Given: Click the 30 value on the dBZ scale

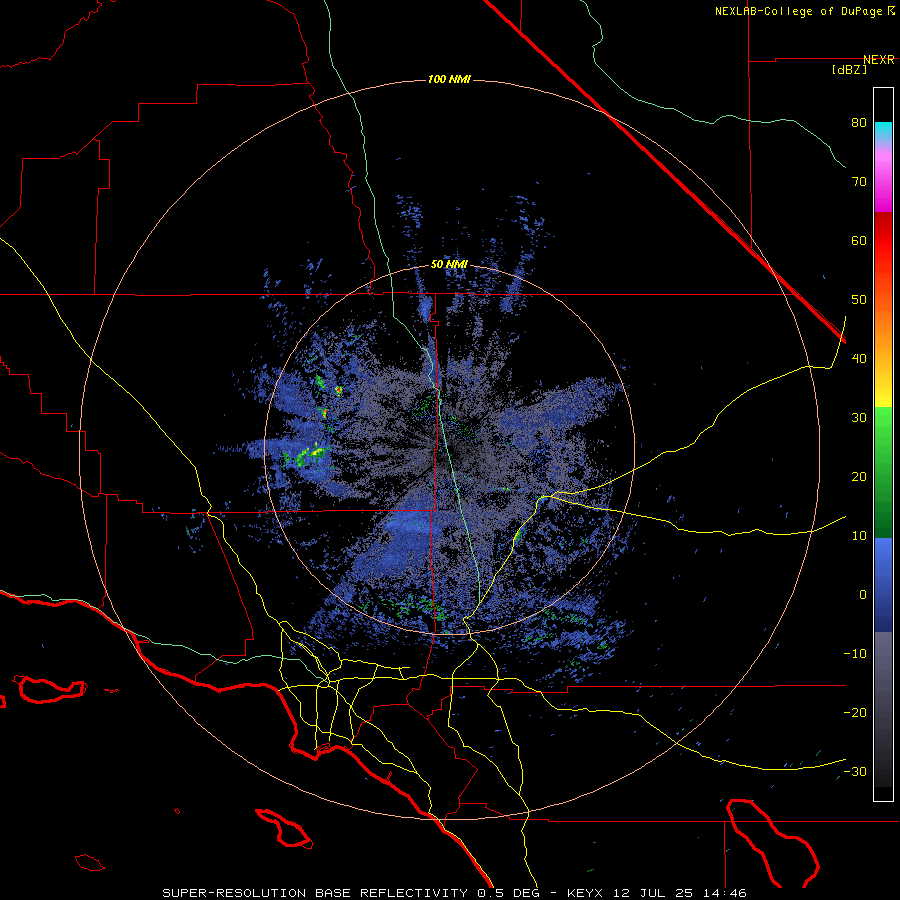Looking at the screenshot, I should [859, 418].
